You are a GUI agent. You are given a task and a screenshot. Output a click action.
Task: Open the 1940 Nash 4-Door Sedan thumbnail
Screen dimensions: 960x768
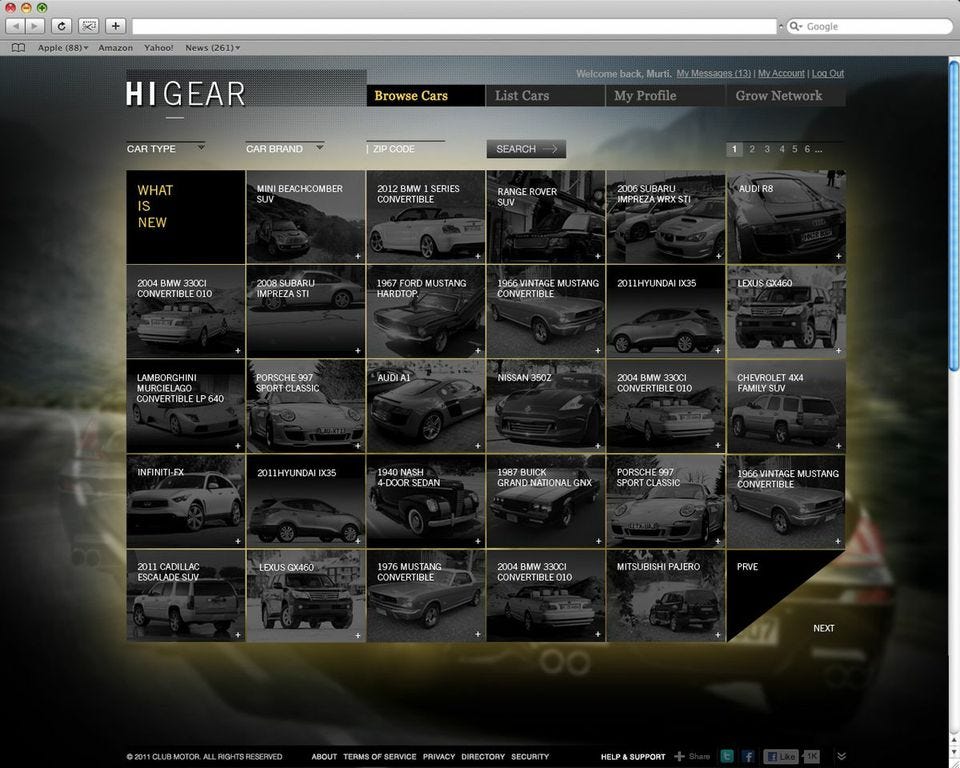point(426,501)
